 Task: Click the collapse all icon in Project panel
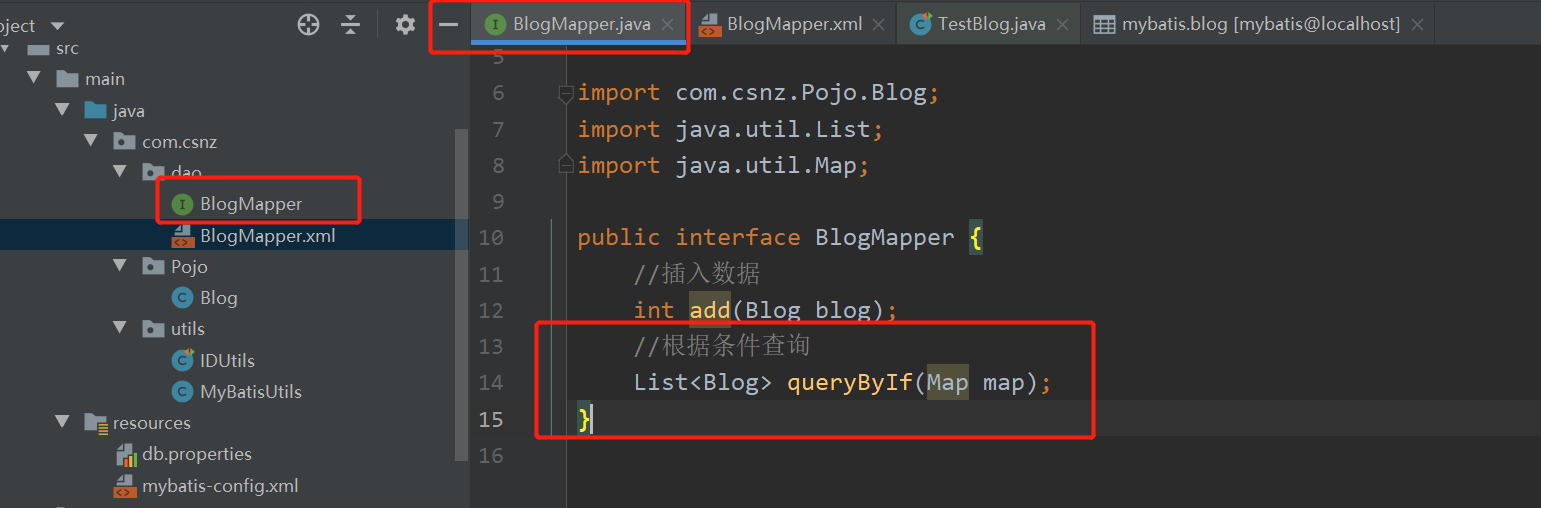pos(350,25)
